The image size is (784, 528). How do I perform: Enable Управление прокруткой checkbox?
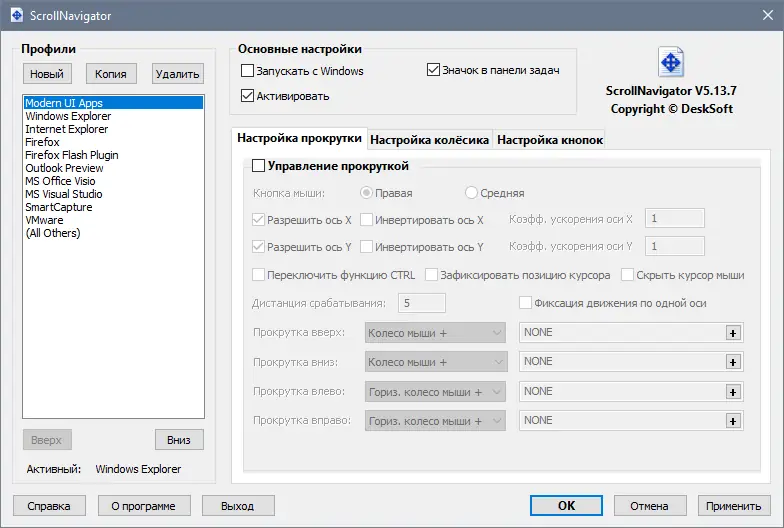click(258, 166)
